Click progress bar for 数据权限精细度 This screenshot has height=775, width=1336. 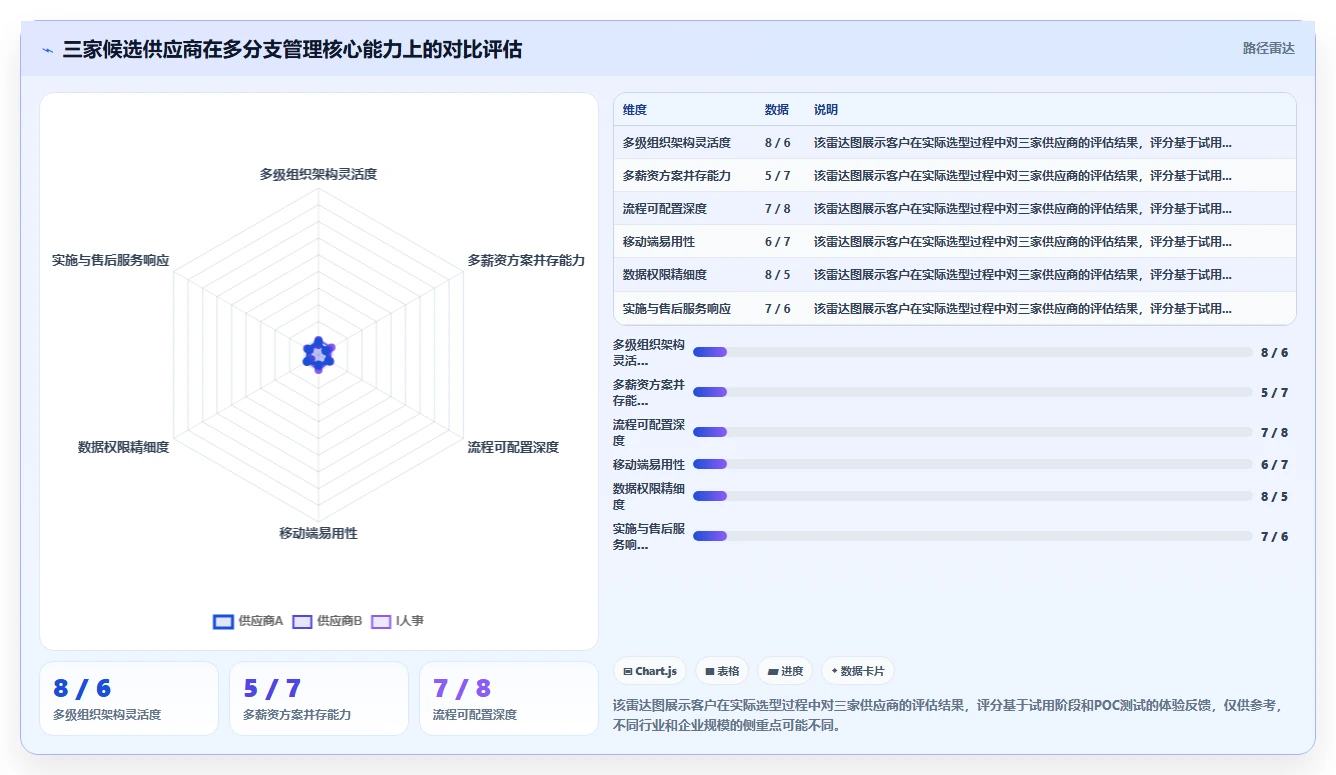coord(972,496)
